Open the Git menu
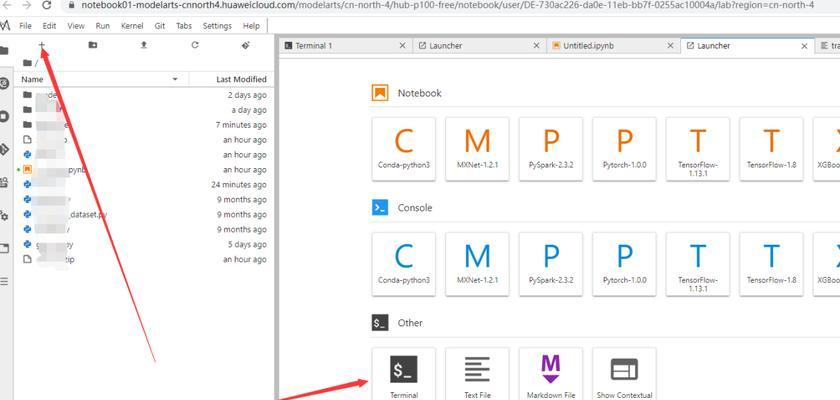 [160, 26]
